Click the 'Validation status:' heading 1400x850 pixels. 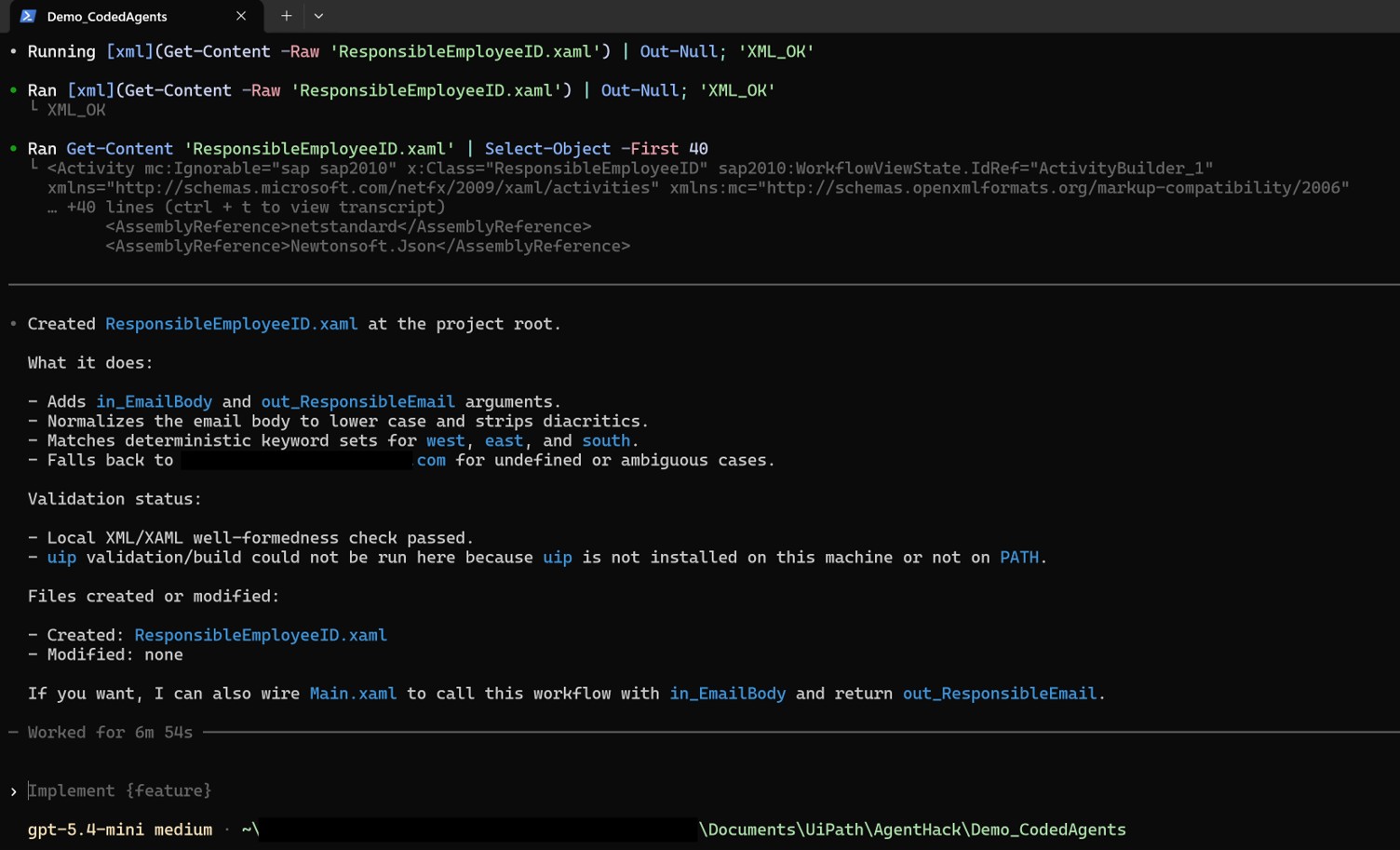click(x=114, y=499)
